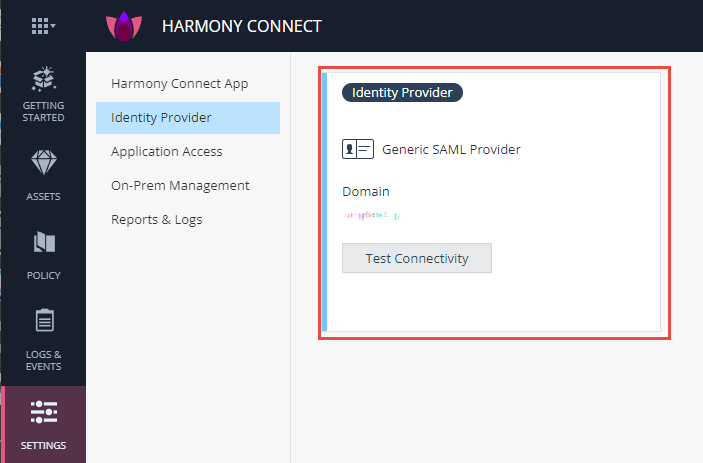The width and height of the screenshot is (703, 463).
Task: Open the apps grid launcher icon
Action: [x=39, y=26]
